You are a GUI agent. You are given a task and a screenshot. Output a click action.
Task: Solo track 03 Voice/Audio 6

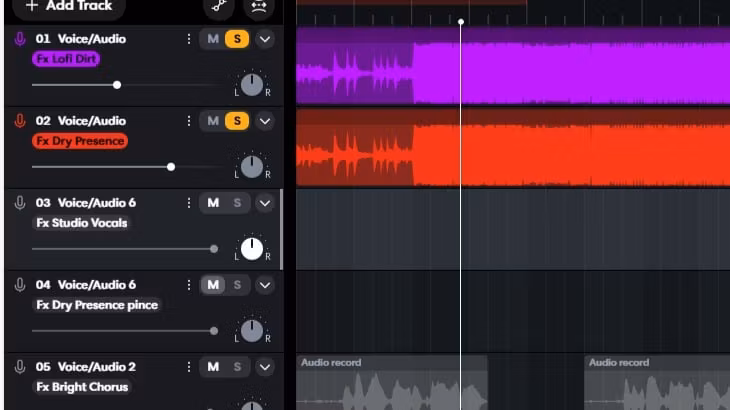pyautogui.click(x=237, y=203)
